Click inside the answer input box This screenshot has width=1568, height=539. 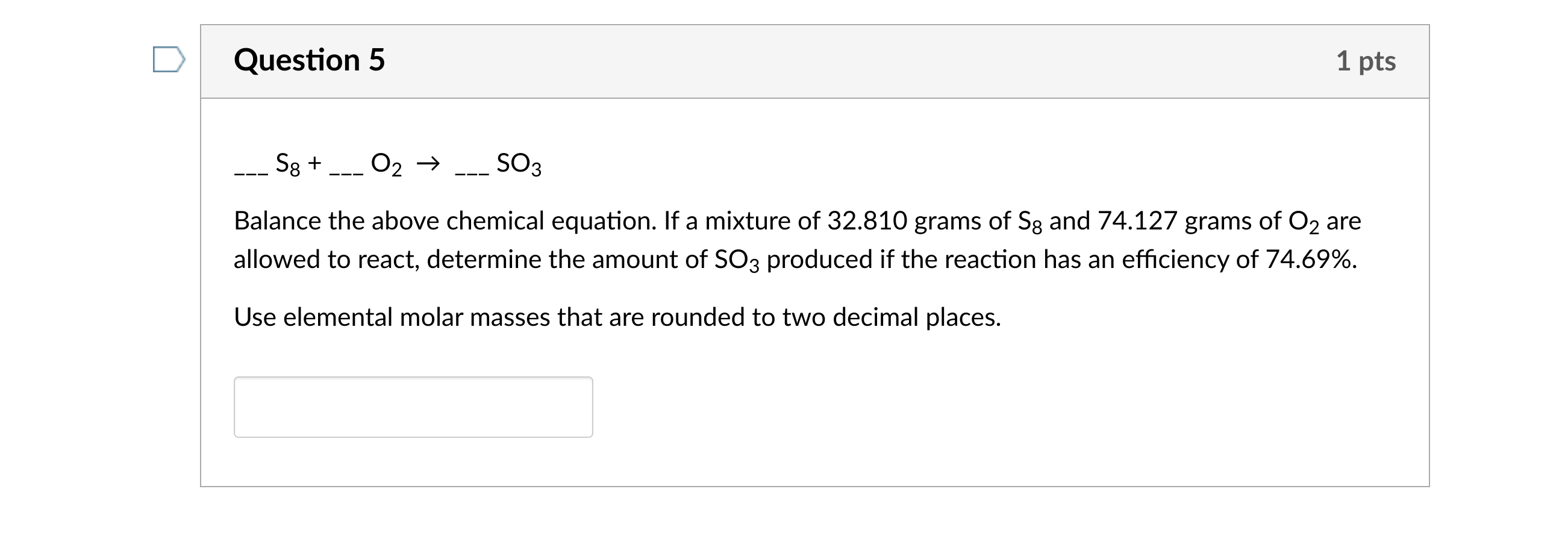(414, 407)
